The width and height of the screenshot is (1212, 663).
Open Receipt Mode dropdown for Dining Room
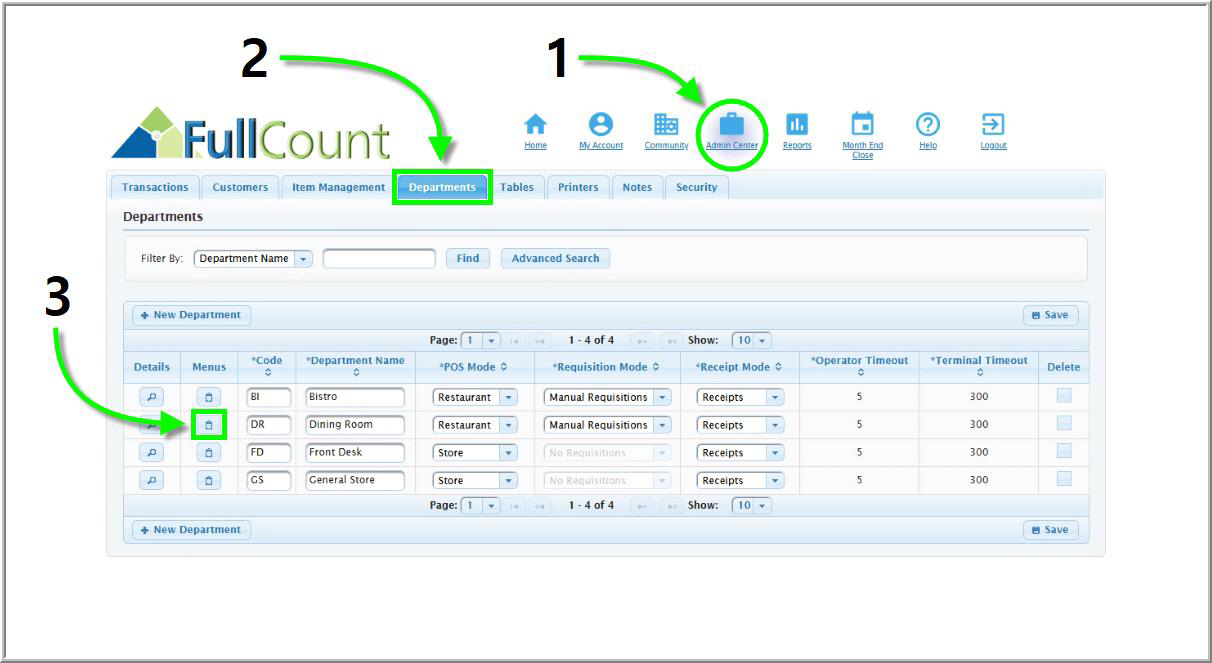click(x=775, y=425)
